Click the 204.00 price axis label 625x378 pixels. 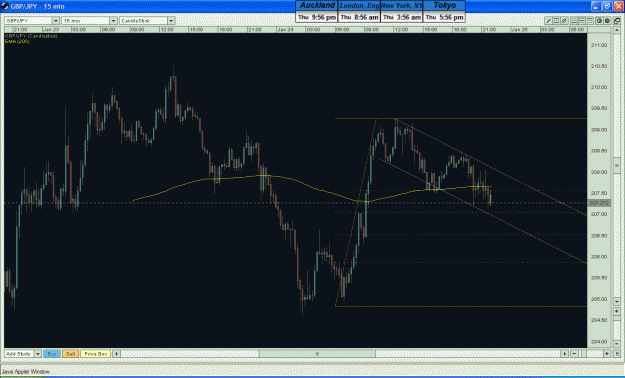point(599,342)
